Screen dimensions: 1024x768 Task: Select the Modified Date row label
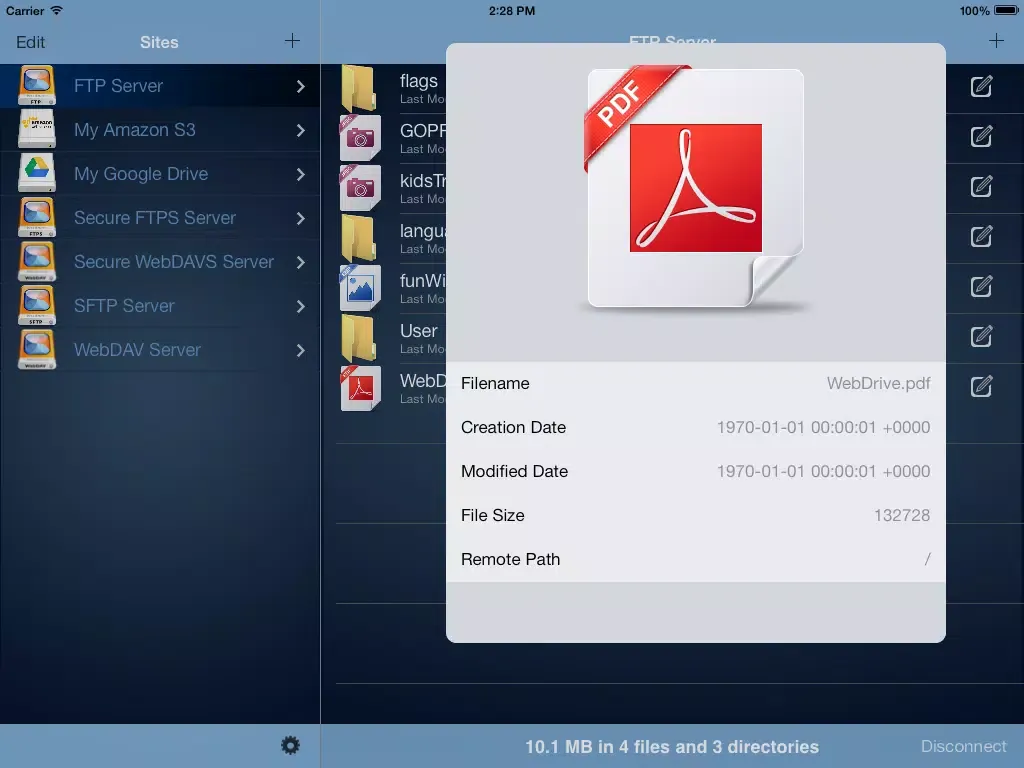515,471
